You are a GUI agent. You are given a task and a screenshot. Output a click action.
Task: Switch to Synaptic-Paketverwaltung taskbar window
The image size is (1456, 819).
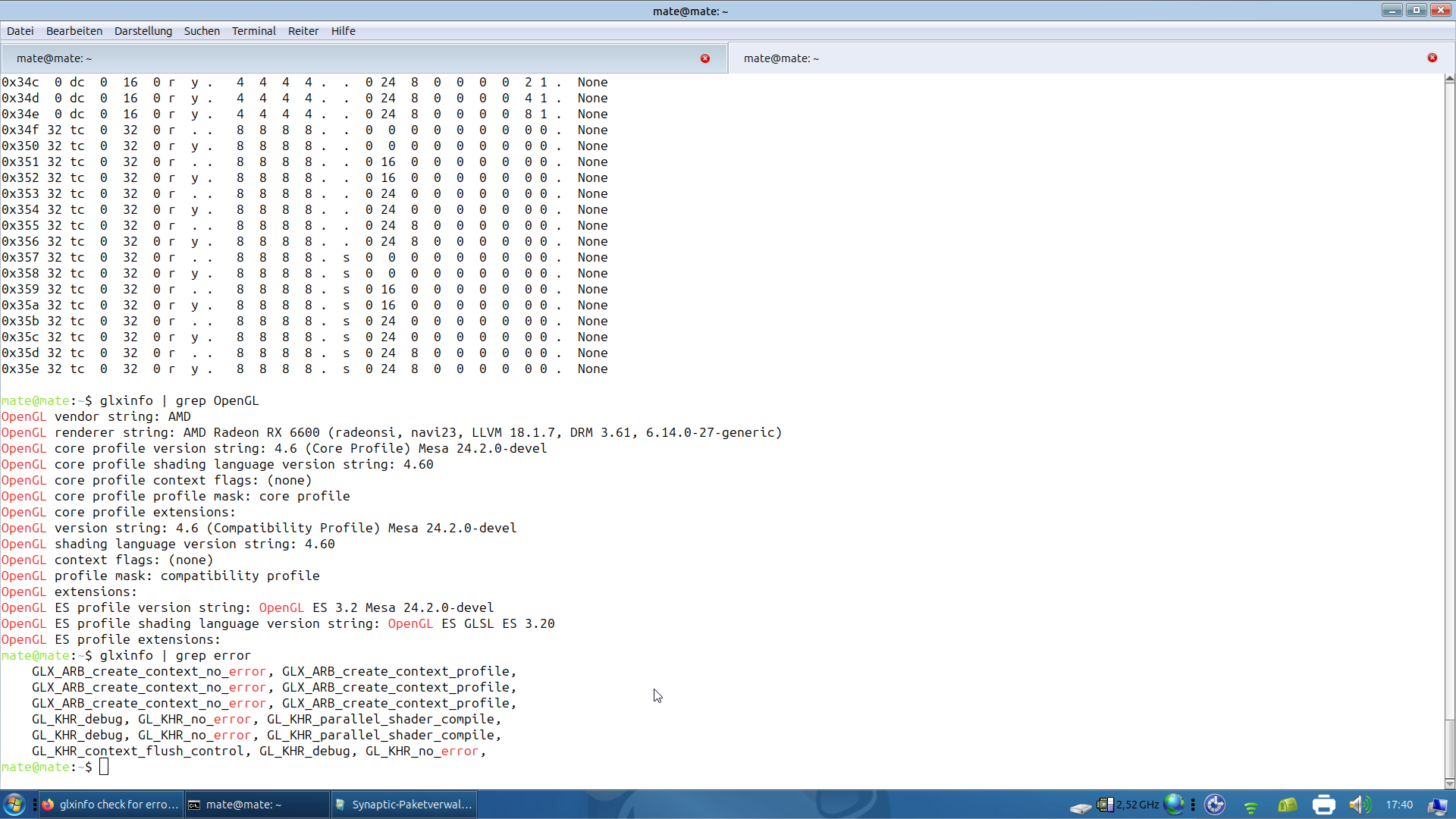pyautogui.click(x=404, y=805)
